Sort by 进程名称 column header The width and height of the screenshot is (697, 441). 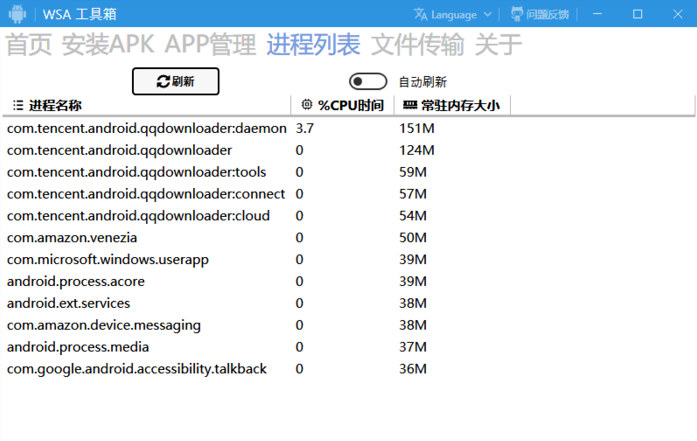(147, 105)
